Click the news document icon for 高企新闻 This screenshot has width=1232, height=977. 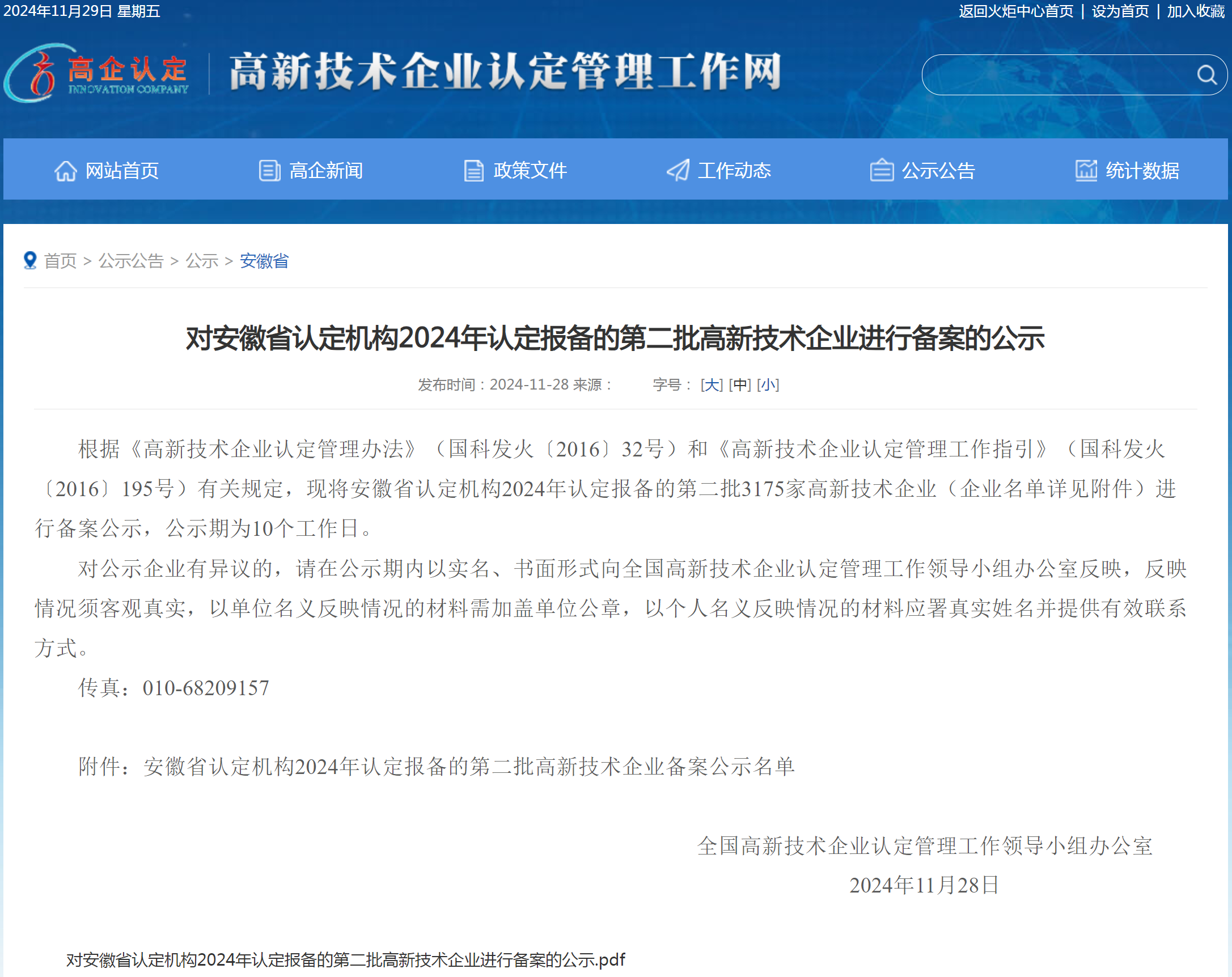269,169
